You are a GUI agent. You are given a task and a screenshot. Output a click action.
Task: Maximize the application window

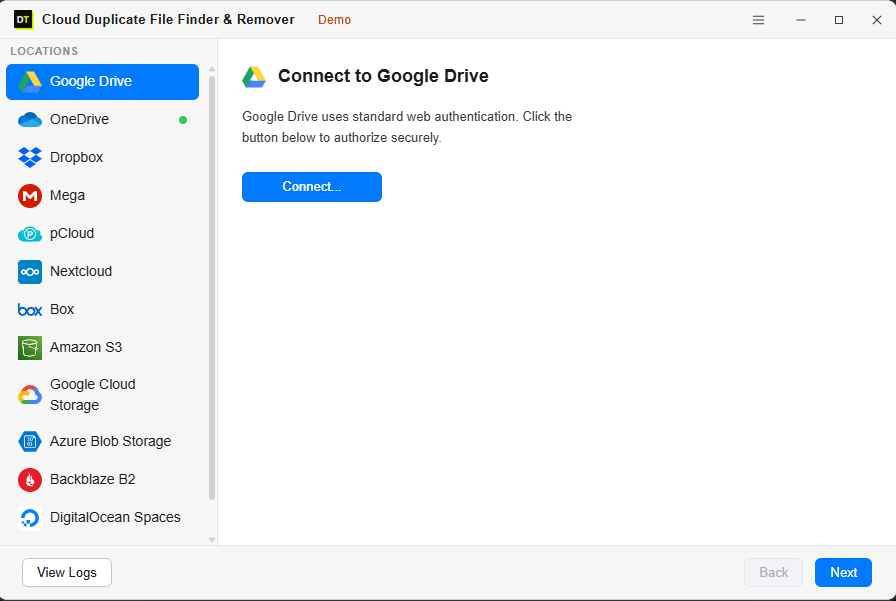click(x=839, y=20)
